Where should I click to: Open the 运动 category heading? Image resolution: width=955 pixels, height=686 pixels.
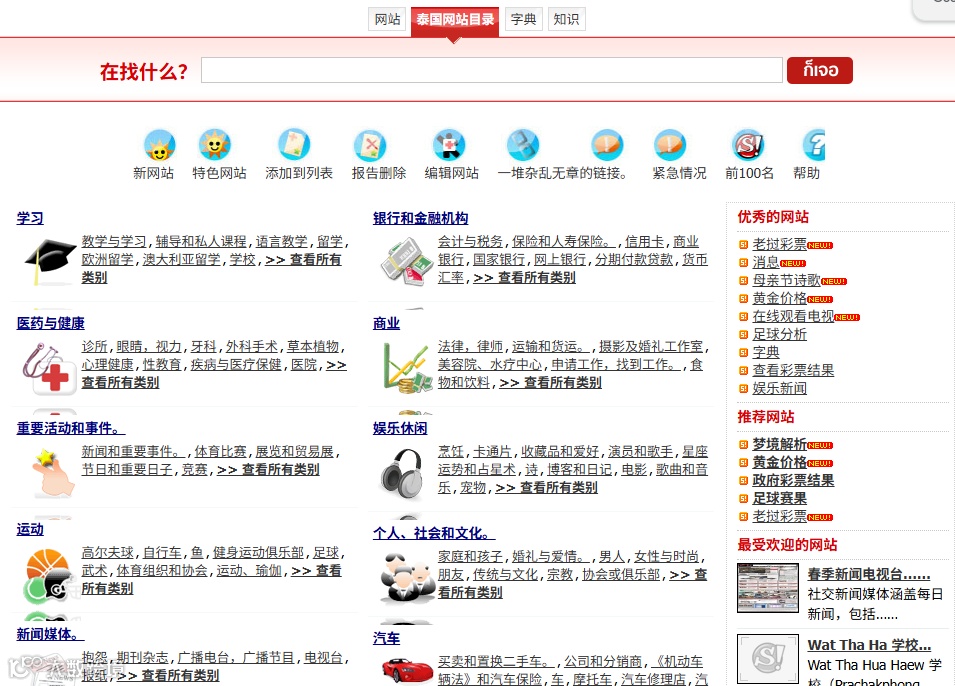coord(30,529)
